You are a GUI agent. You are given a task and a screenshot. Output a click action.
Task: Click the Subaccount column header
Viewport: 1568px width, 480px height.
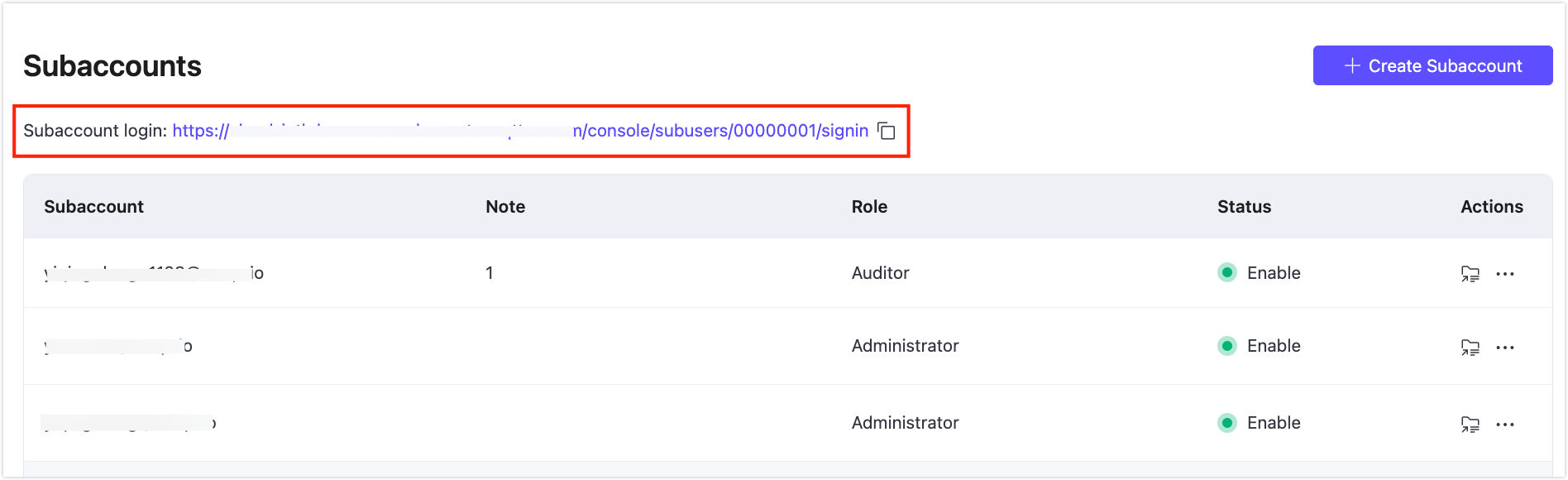tap(93, 207)
